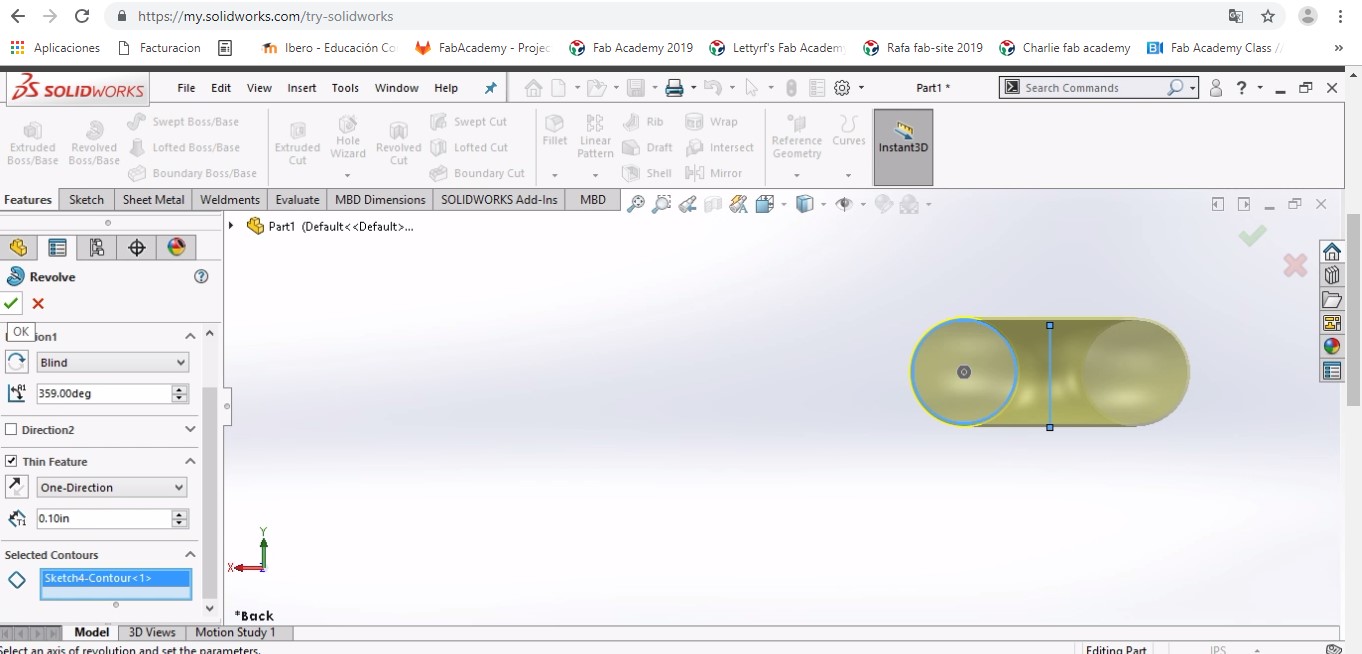Select Sketch4-Contour<1> in Selected Contours

point(116,578)
